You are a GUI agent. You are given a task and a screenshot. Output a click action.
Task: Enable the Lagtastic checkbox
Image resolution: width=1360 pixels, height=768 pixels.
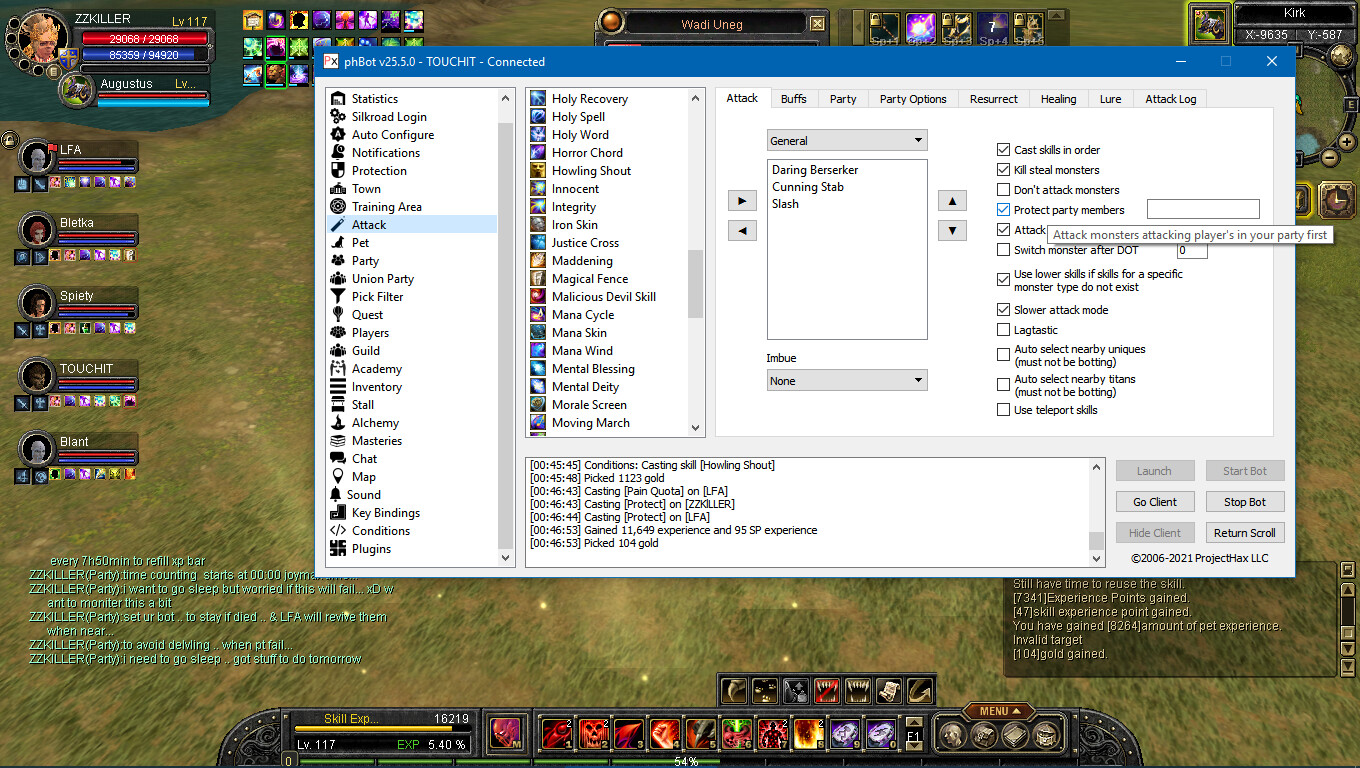(x=1004, y=330)
